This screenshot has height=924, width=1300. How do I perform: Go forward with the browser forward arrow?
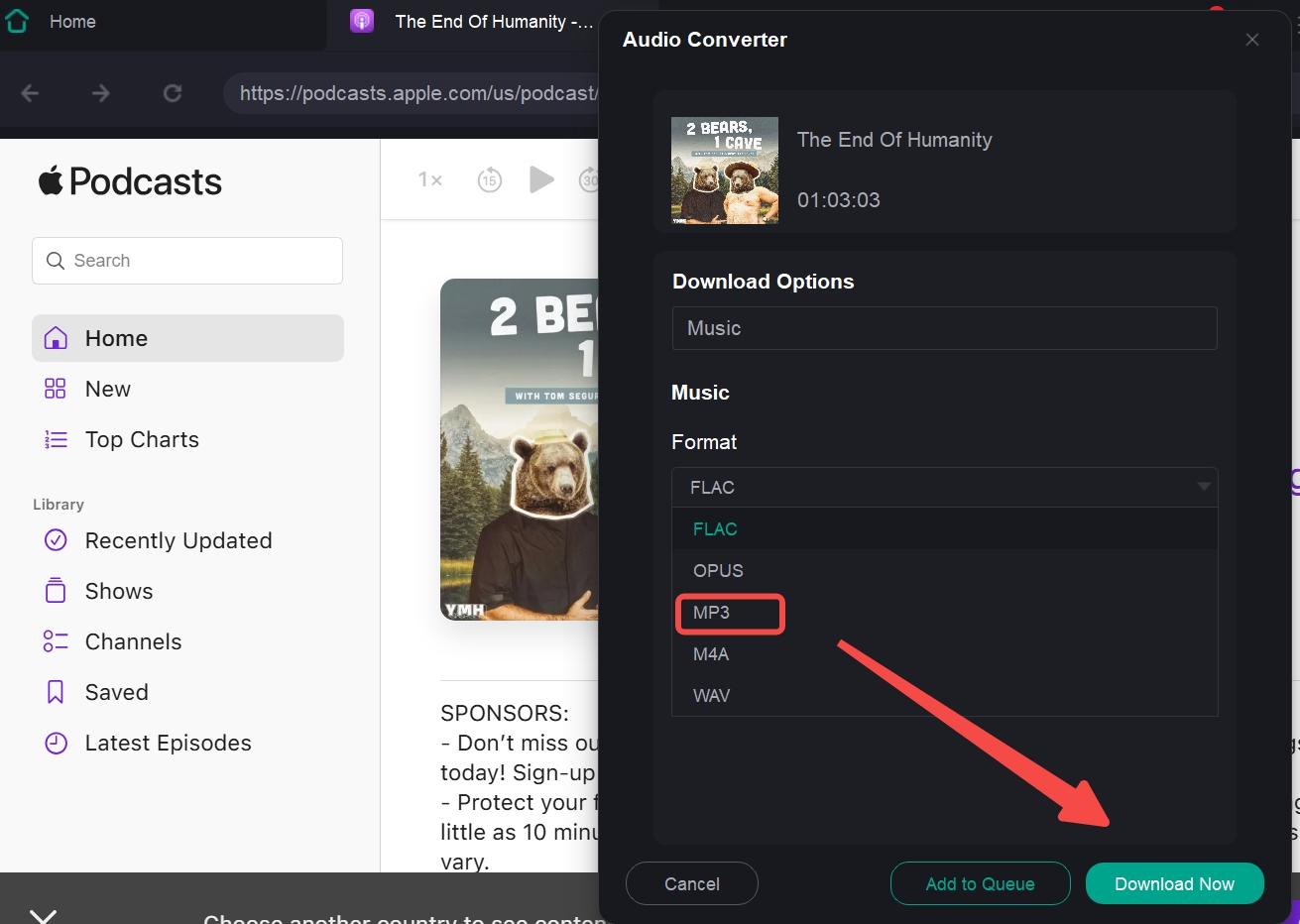(101, 93)
